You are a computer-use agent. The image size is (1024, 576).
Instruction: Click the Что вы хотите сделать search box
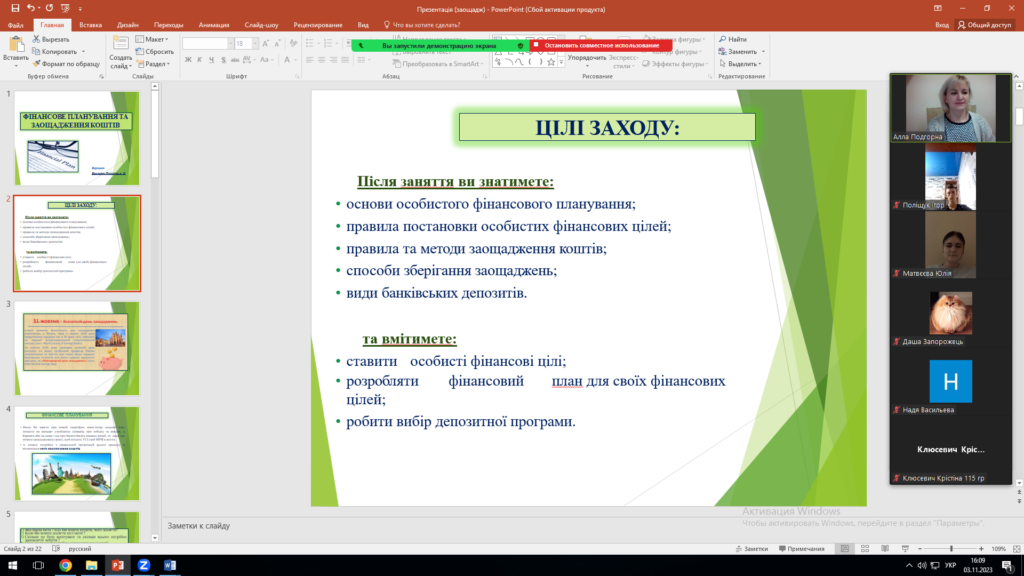[422, 25]
